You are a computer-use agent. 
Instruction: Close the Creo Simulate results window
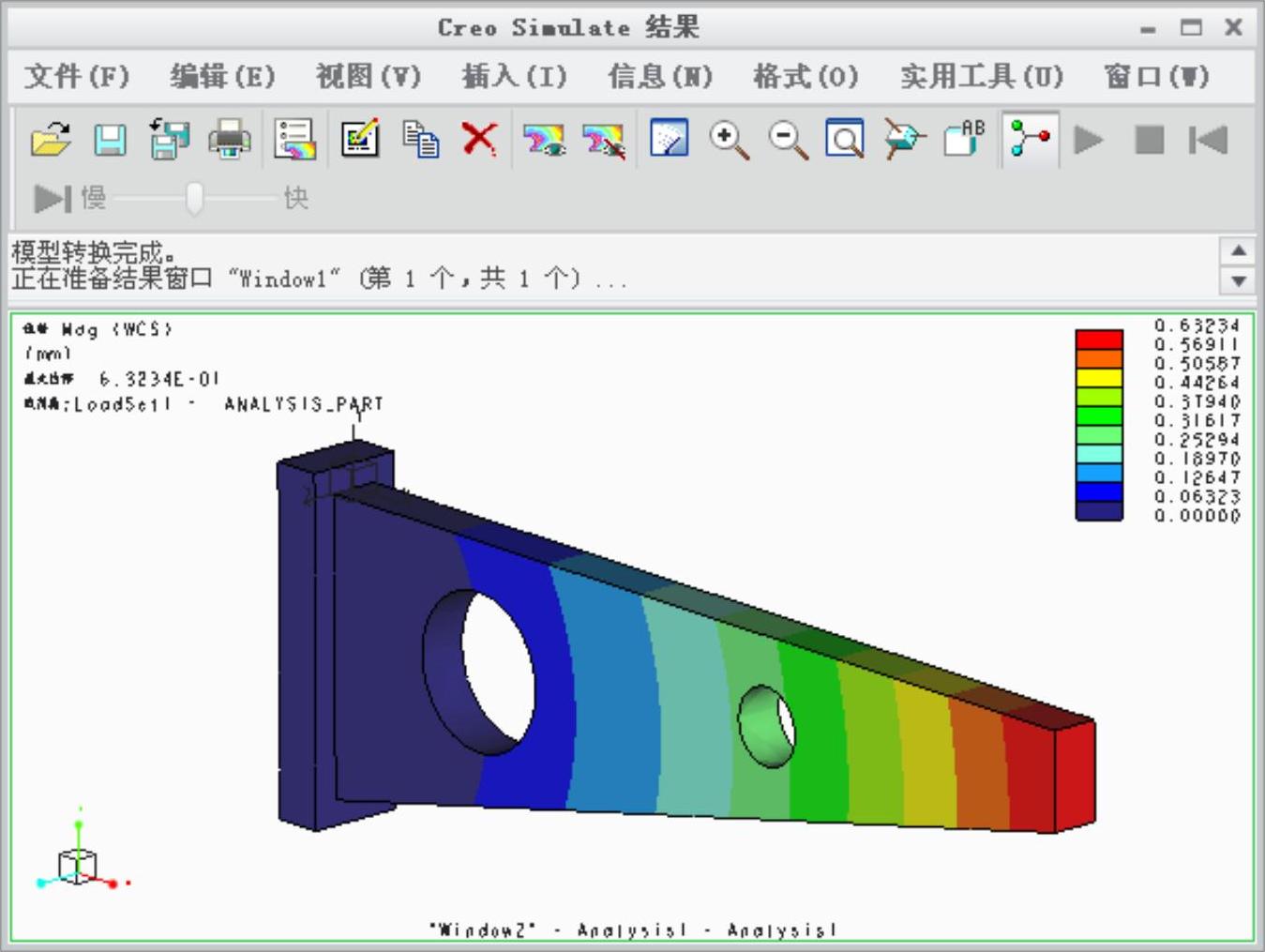(x=1234, y=27)
